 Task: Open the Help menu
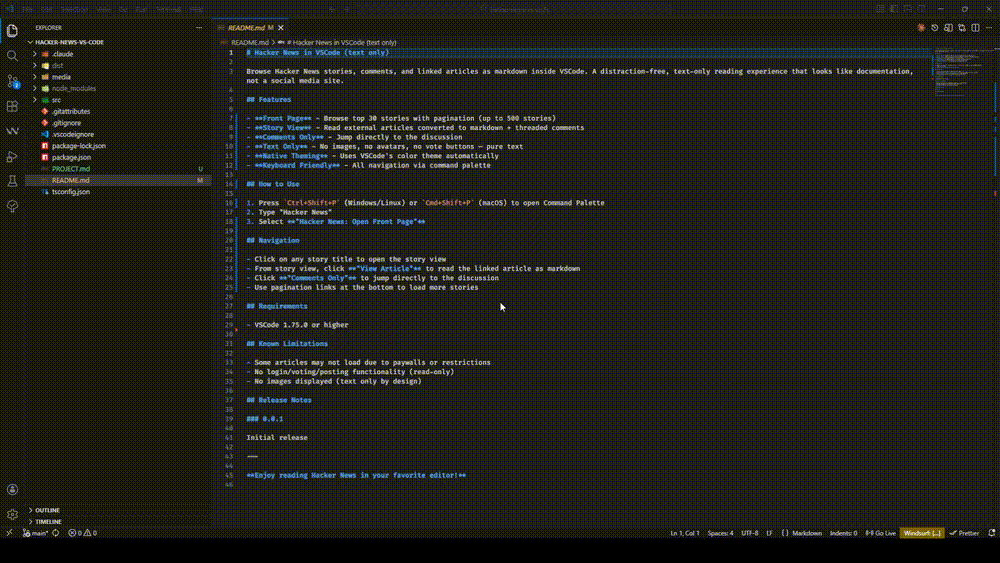coord(196,10)
